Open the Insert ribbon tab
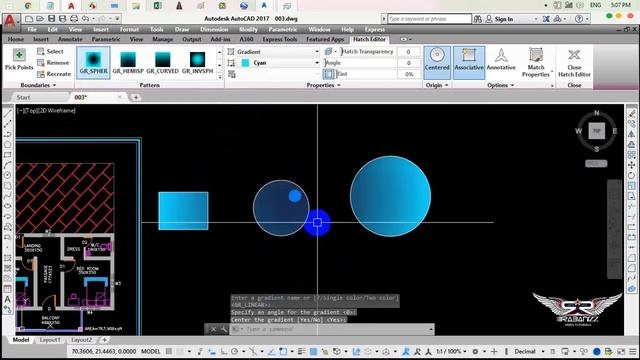Screen dimensions: 640x360 pos(40,39)
